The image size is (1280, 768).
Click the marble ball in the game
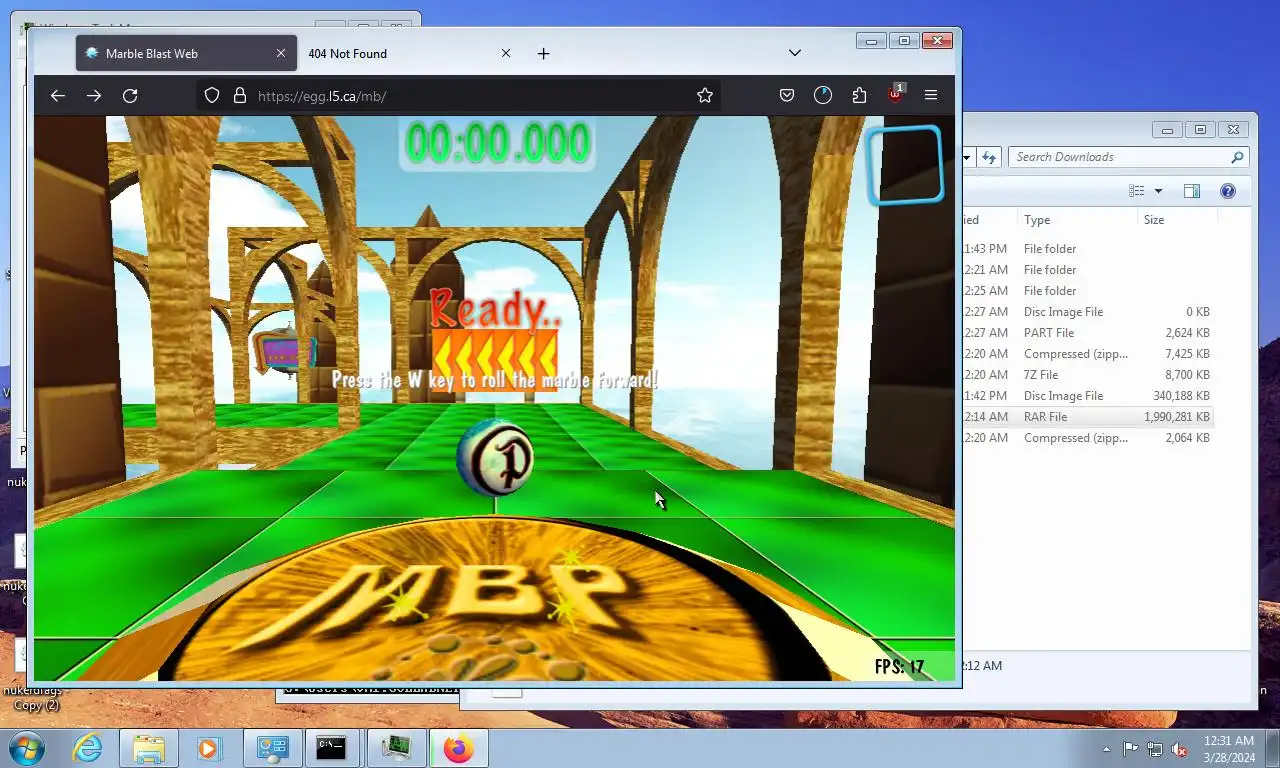pyautogui.click(x=494, y=458)
